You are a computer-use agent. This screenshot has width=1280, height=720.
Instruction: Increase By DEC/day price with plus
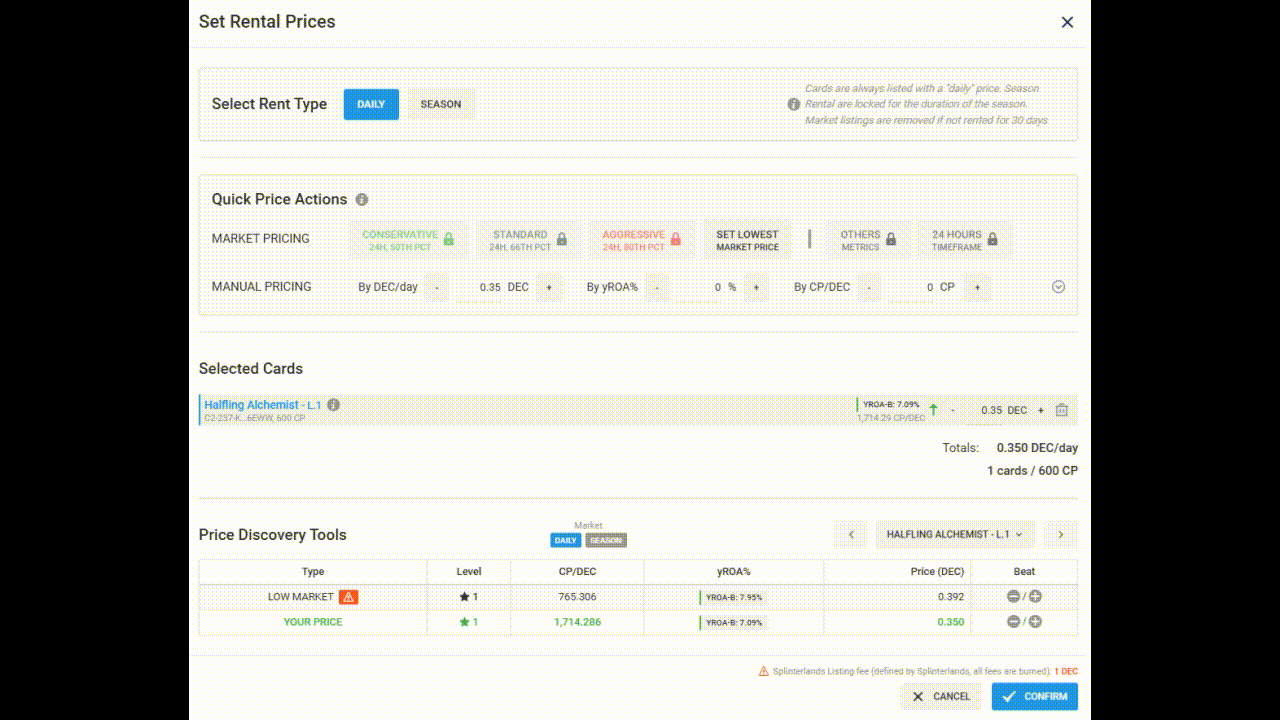[548, 287]
